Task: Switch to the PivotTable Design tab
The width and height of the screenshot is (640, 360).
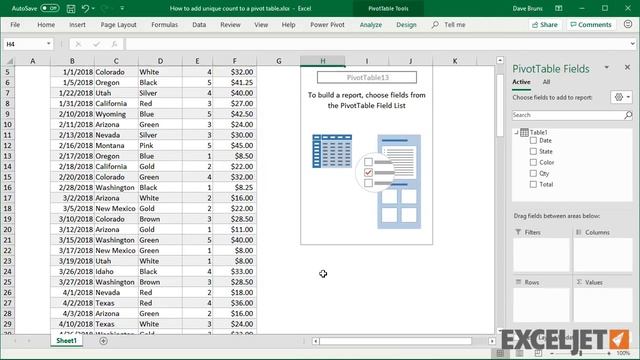Action: pyautogui.click(x=406, y=24)
